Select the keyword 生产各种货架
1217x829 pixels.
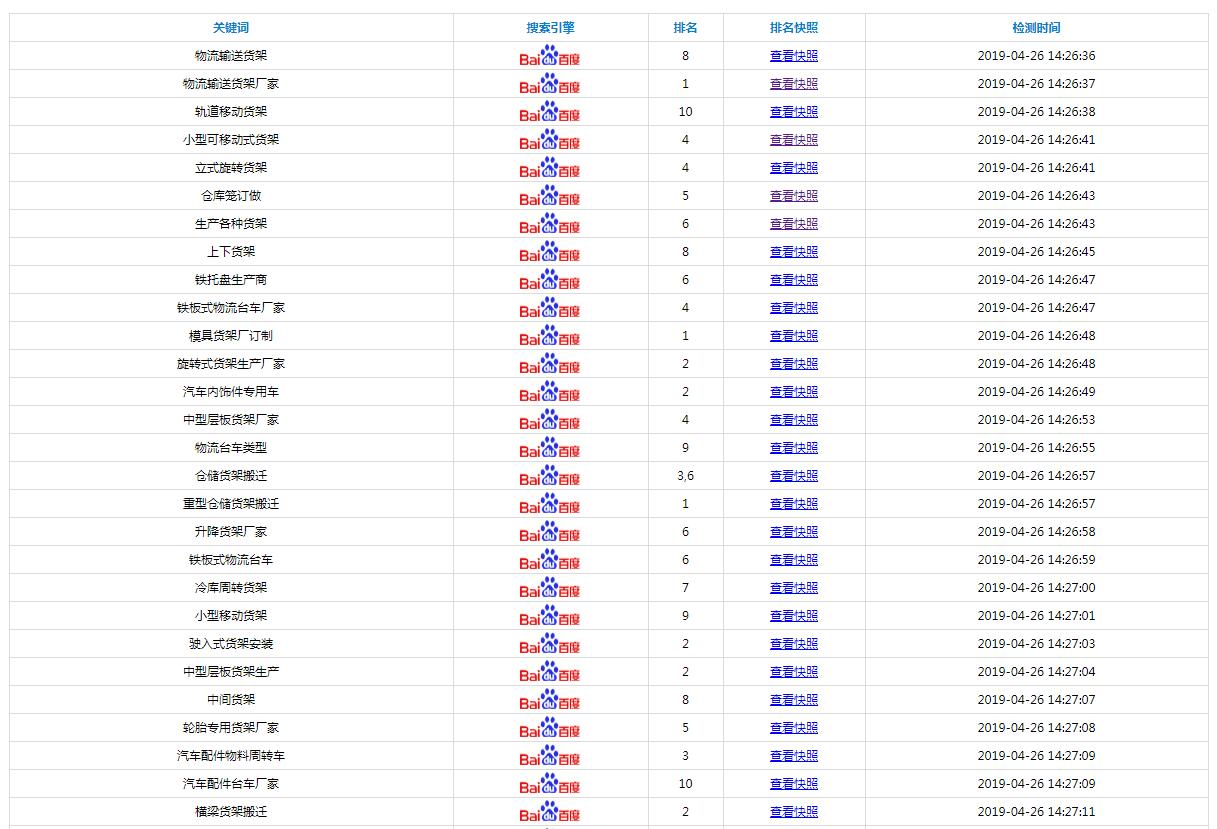click(x=231, y=224)
